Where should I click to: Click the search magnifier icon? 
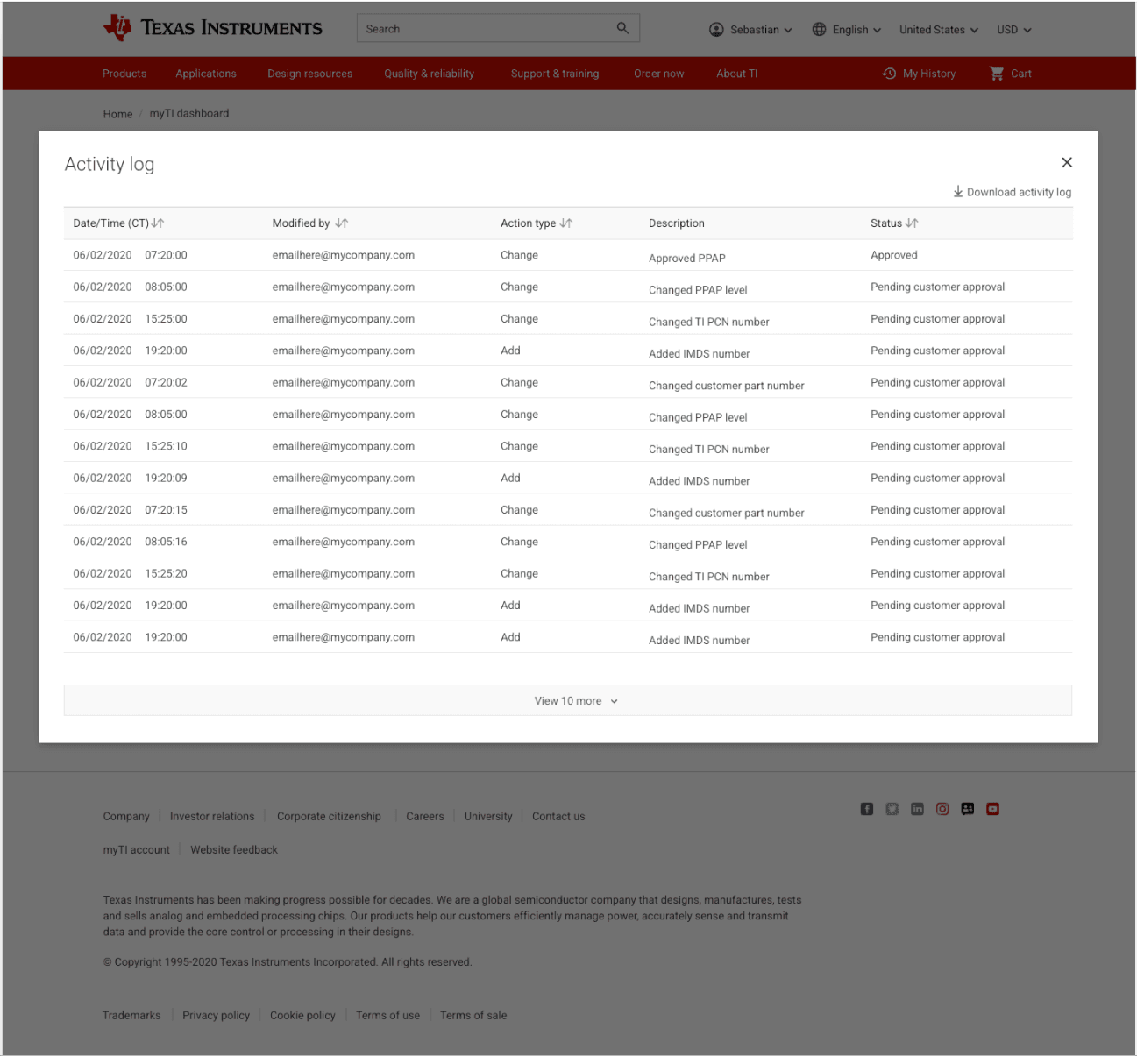622,28
